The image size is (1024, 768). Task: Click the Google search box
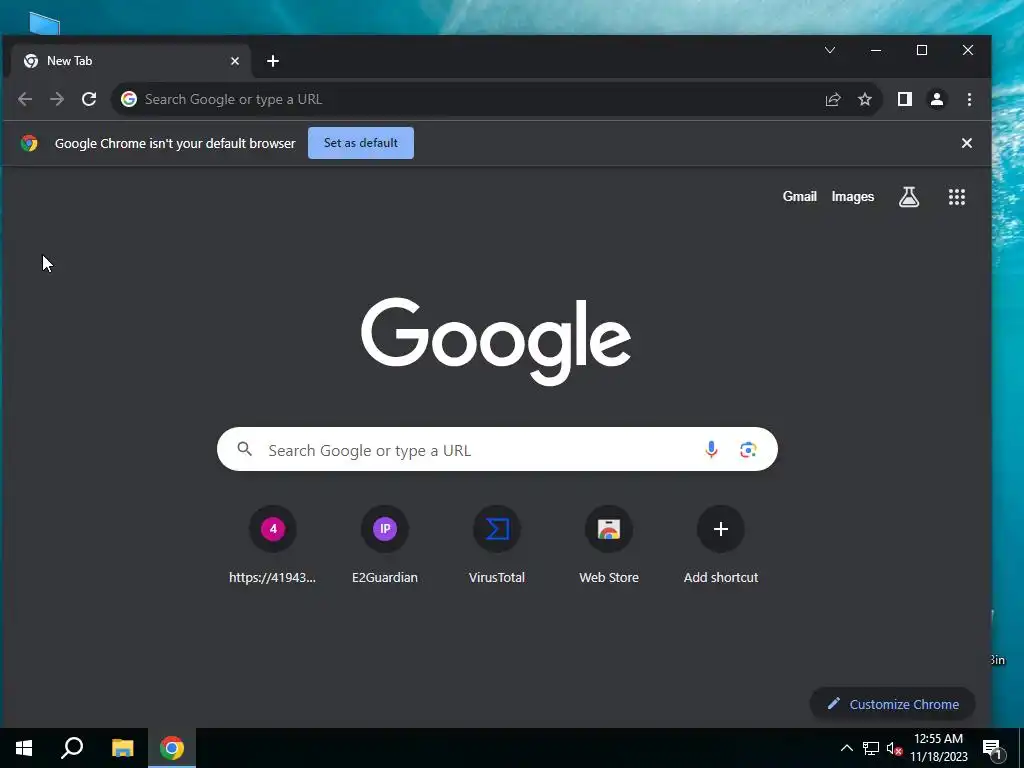497,449
